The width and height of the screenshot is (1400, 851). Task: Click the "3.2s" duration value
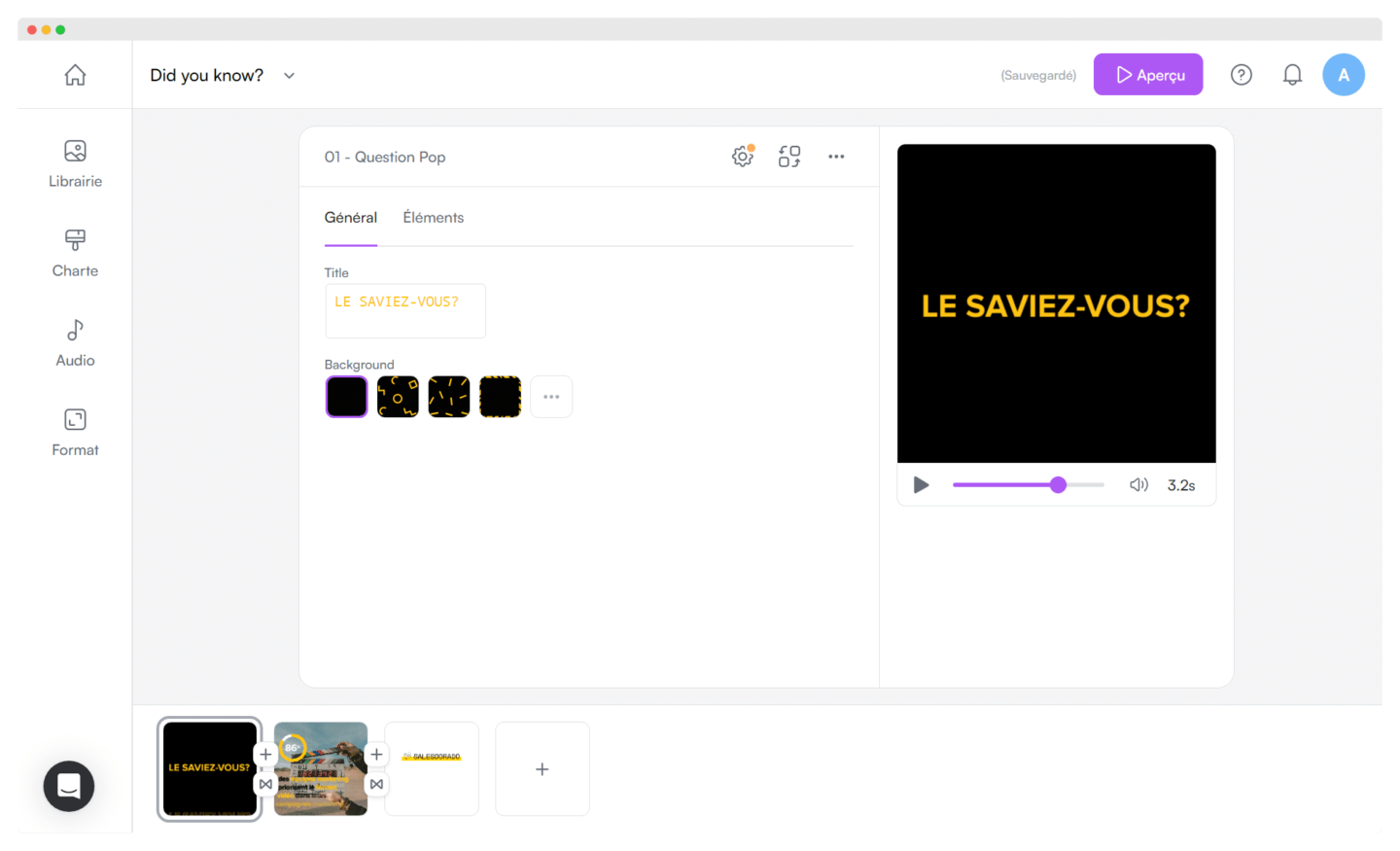point(1181,485)
